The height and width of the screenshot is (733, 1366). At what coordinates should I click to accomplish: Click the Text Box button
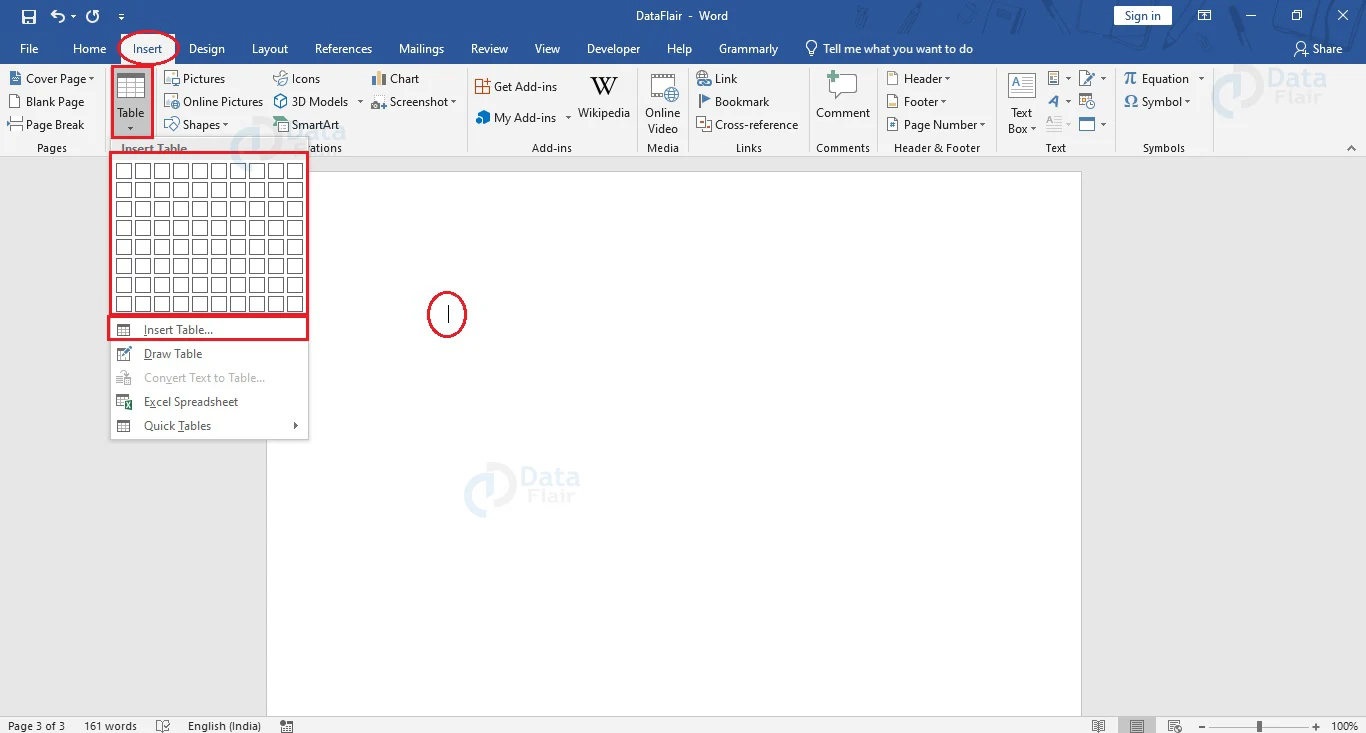pyautogui.click(x=1021, y=103)
